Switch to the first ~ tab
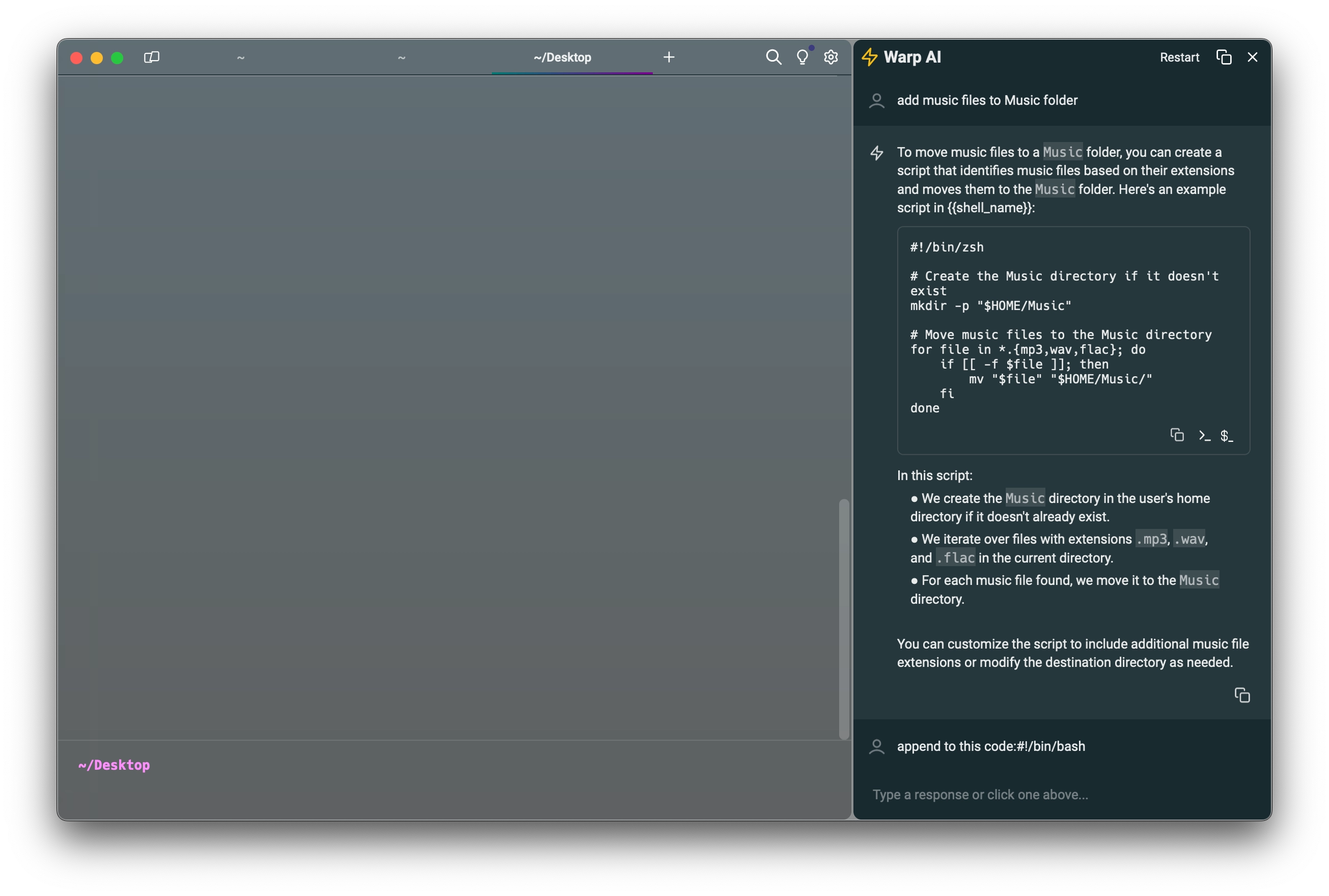 [x=240, y=57]
